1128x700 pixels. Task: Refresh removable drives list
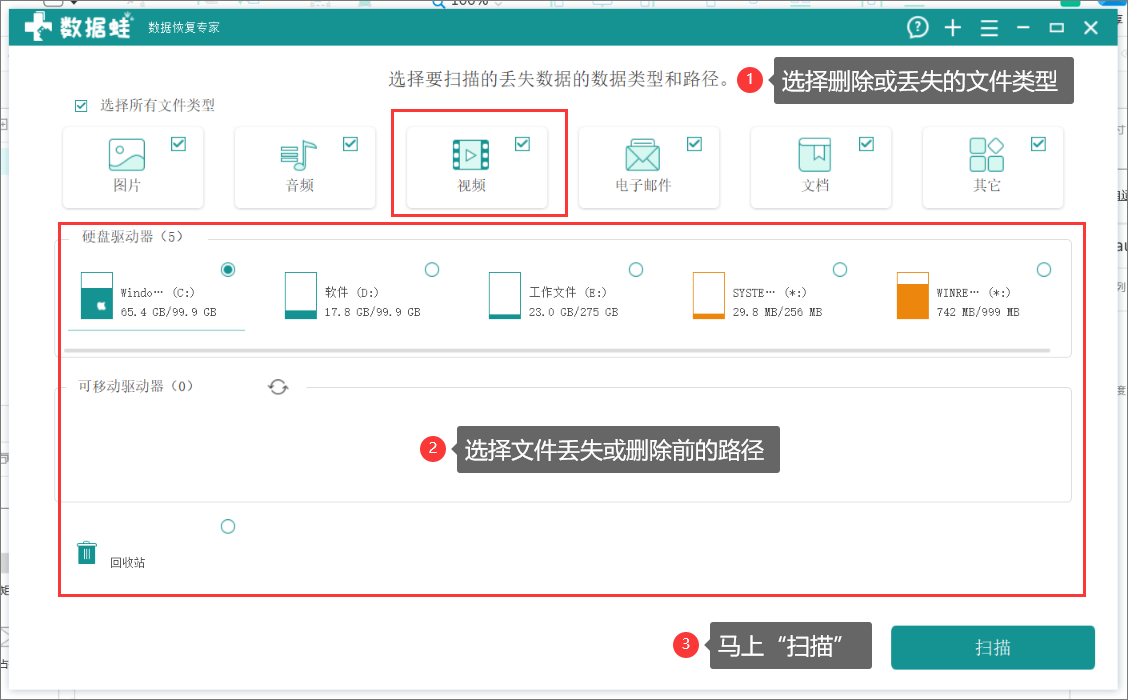point(278,387)
